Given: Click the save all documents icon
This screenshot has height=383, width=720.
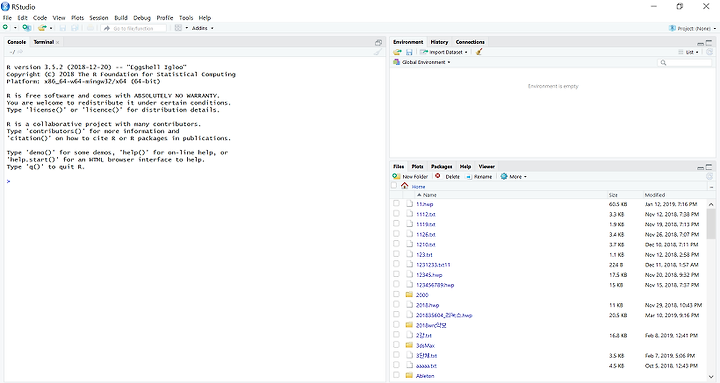Looking at the screenshot, I should (x=75, y=28).
